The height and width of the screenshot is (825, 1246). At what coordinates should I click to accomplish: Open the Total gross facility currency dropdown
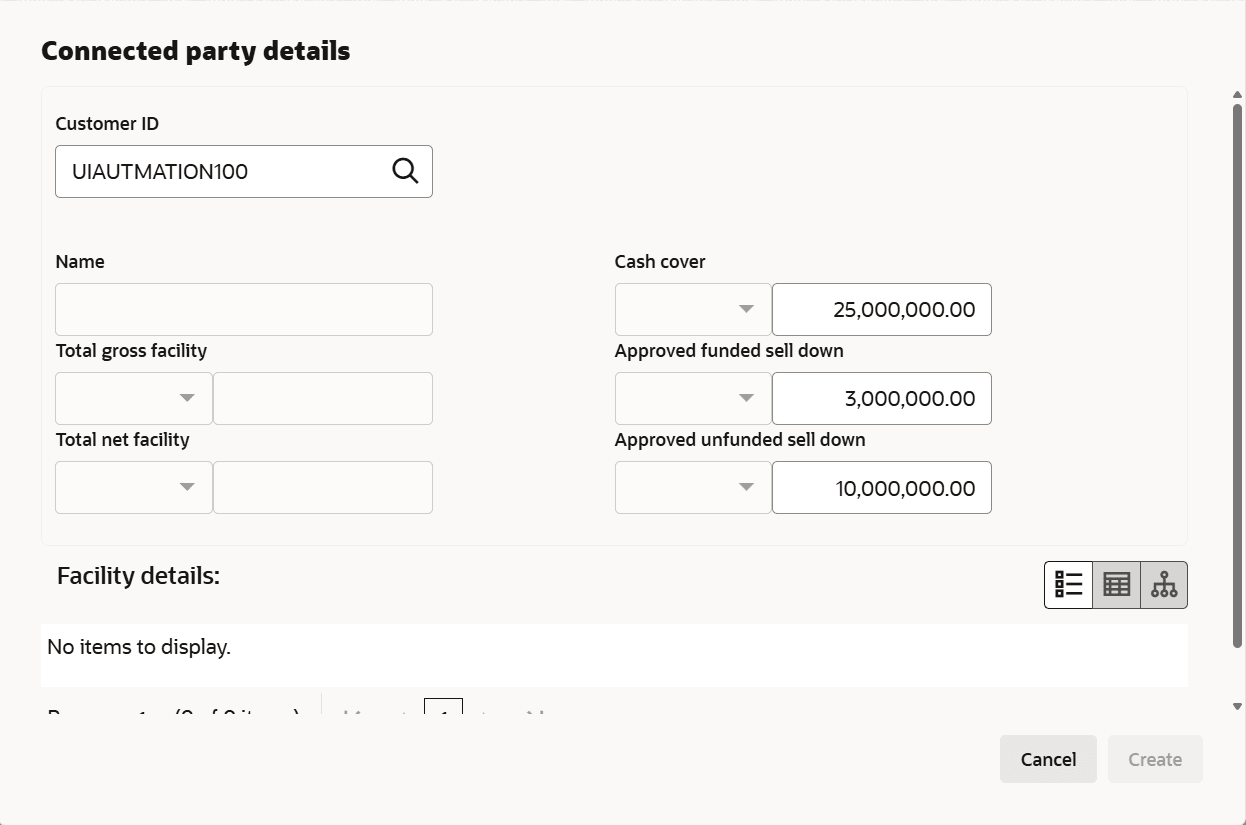(134, 398)
